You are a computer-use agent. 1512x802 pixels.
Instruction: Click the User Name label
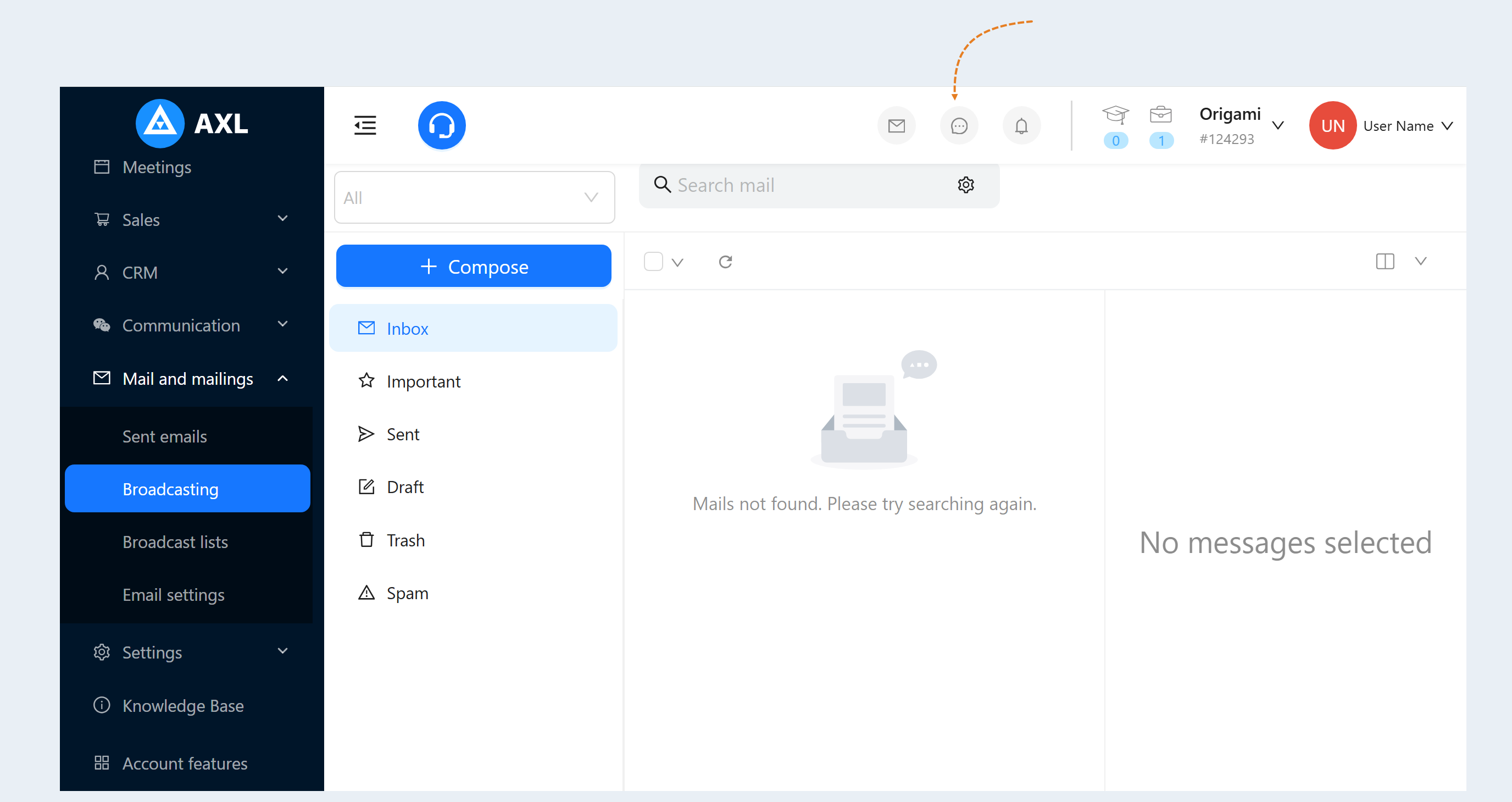pyautogui.click(x=1398, y=126)
